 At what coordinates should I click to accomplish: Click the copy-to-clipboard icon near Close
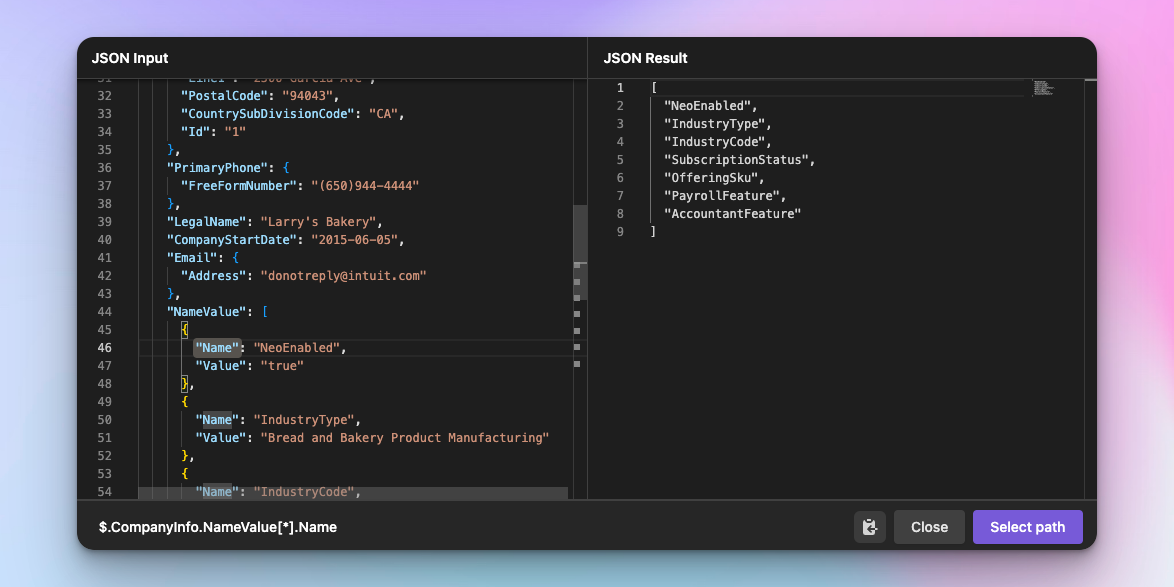point(869,527)
